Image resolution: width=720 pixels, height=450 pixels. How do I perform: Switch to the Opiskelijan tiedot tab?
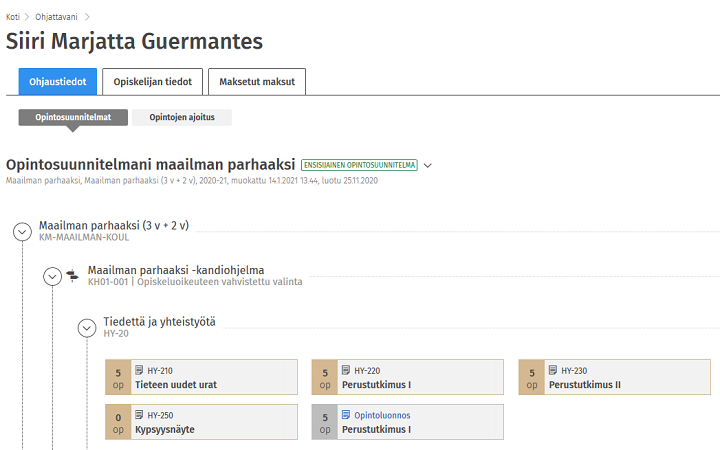(152, 81)
